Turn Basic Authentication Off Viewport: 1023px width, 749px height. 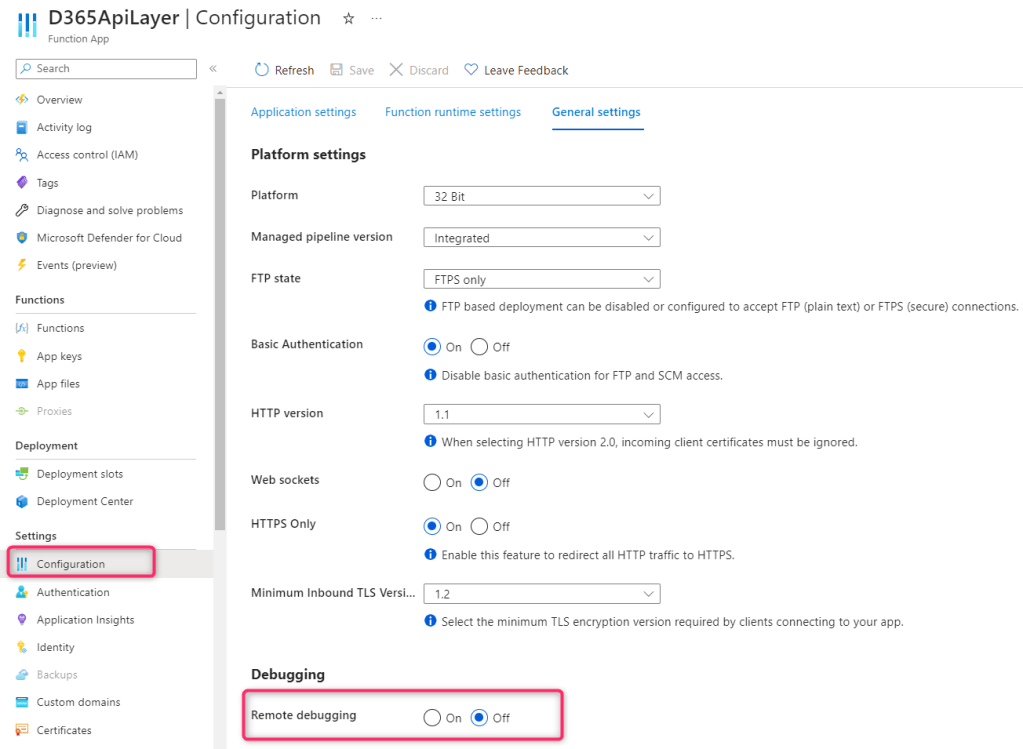[479, 347]
